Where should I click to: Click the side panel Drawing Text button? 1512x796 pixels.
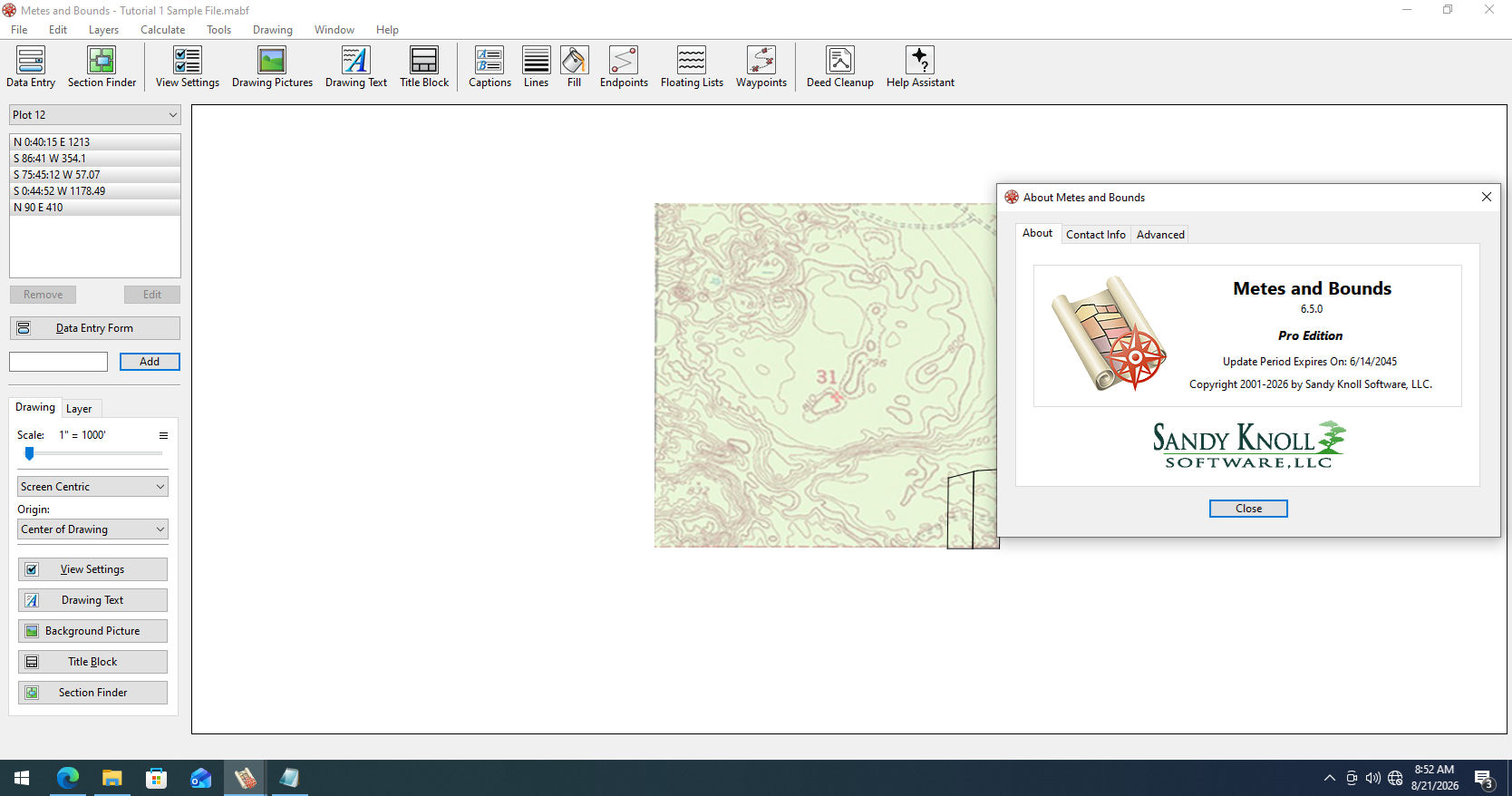click(x=92, y=600)
